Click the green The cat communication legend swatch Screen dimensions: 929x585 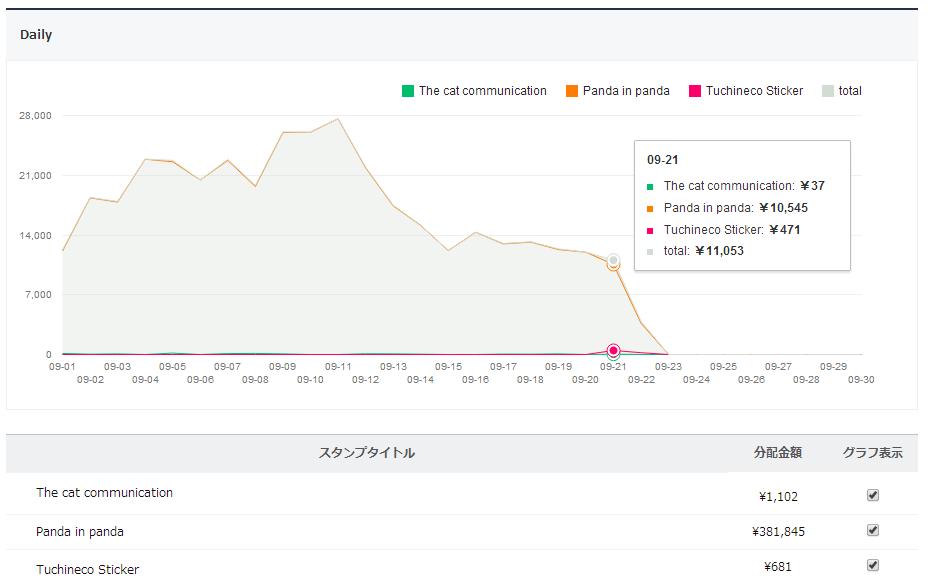click(408, 91)
